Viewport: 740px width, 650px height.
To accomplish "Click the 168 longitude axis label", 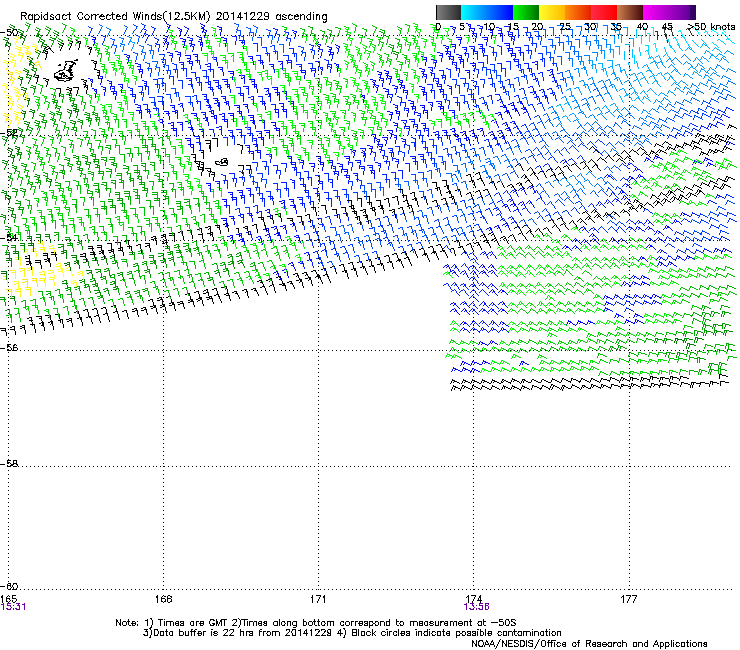I will tap(163, 599).
